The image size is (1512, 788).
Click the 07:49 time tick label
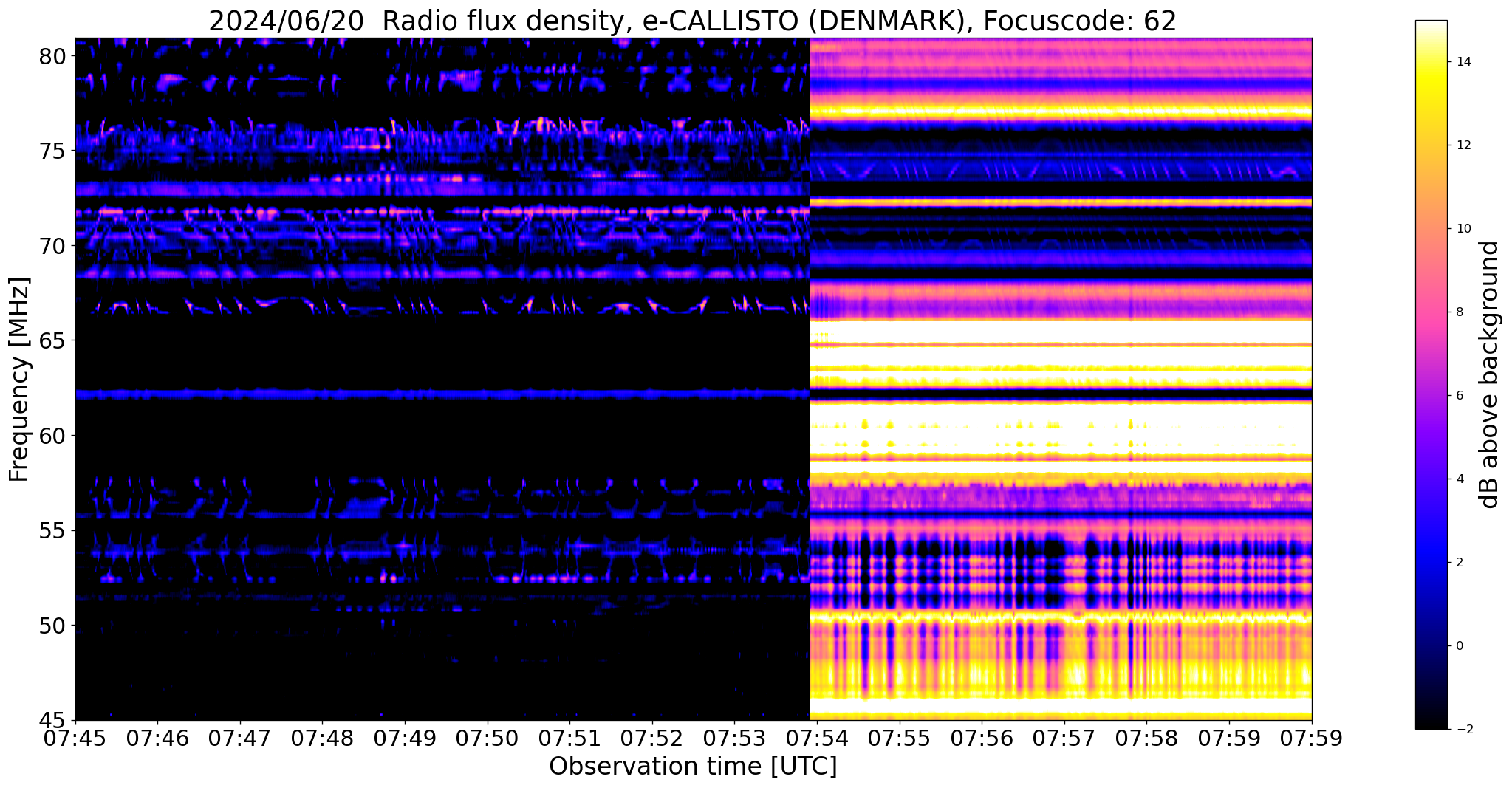[405, 740]
